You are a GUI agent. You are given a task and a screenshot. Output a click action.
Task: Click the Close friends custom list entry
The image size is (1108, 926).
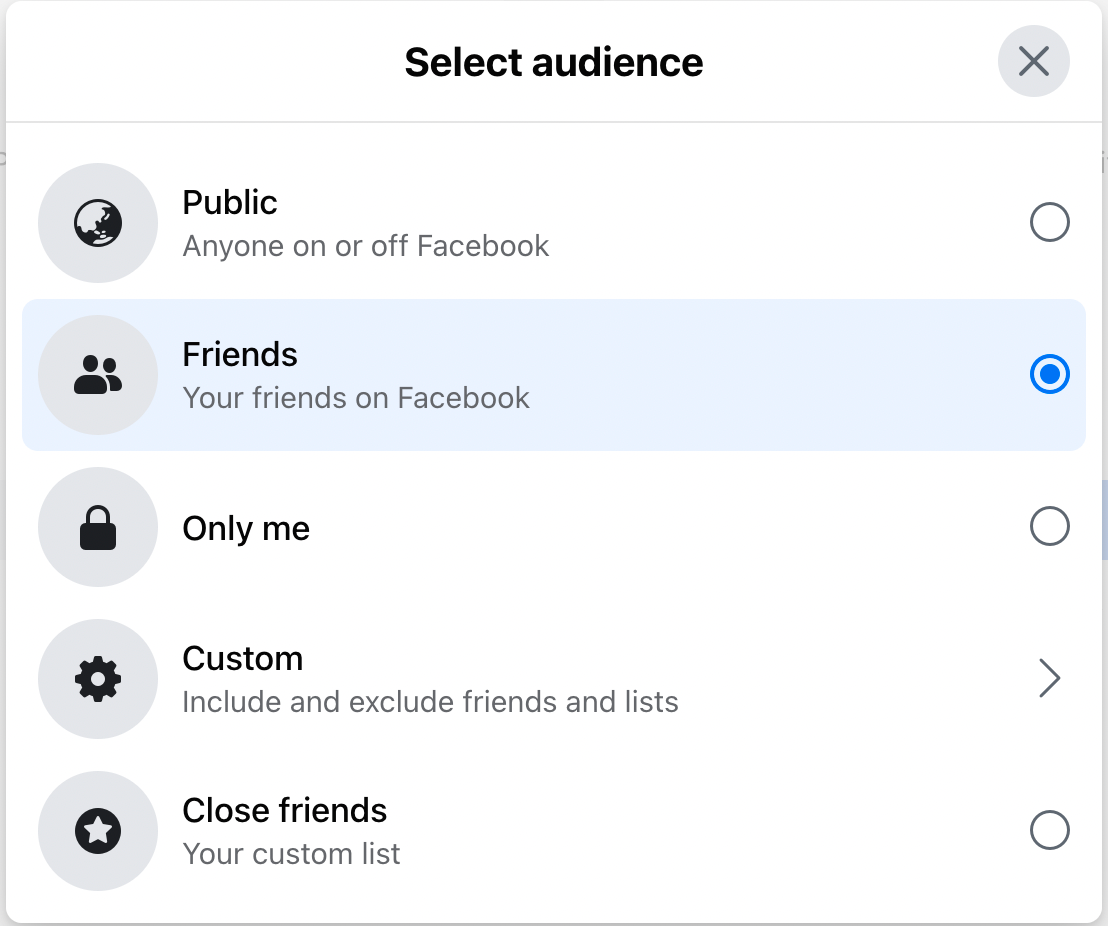pos(554,830)
